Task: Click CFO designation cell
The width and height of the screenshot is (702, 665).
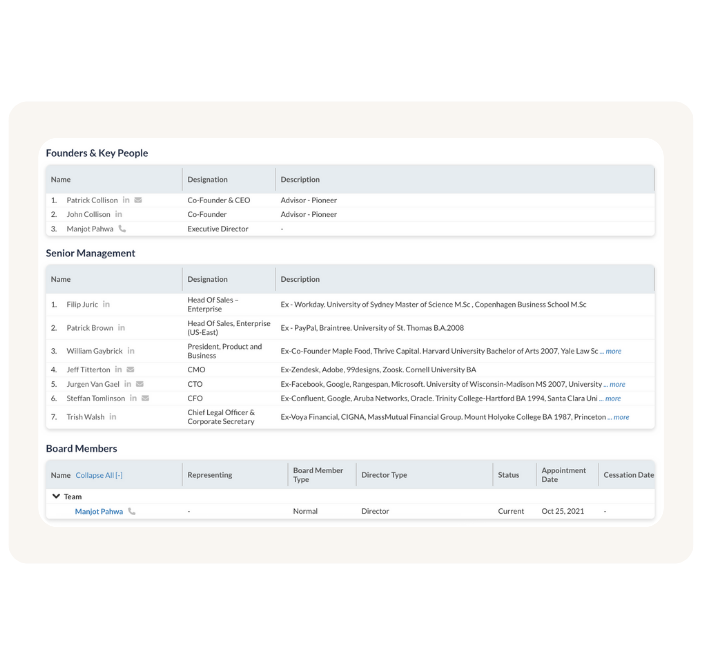Action: [x=195, y=398]
